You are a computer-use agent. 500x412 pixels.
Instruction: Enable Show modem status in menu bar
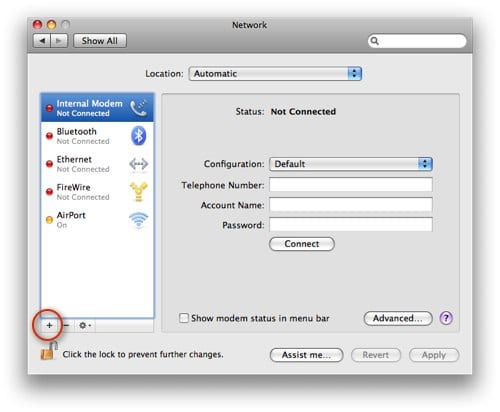point(184,318)
